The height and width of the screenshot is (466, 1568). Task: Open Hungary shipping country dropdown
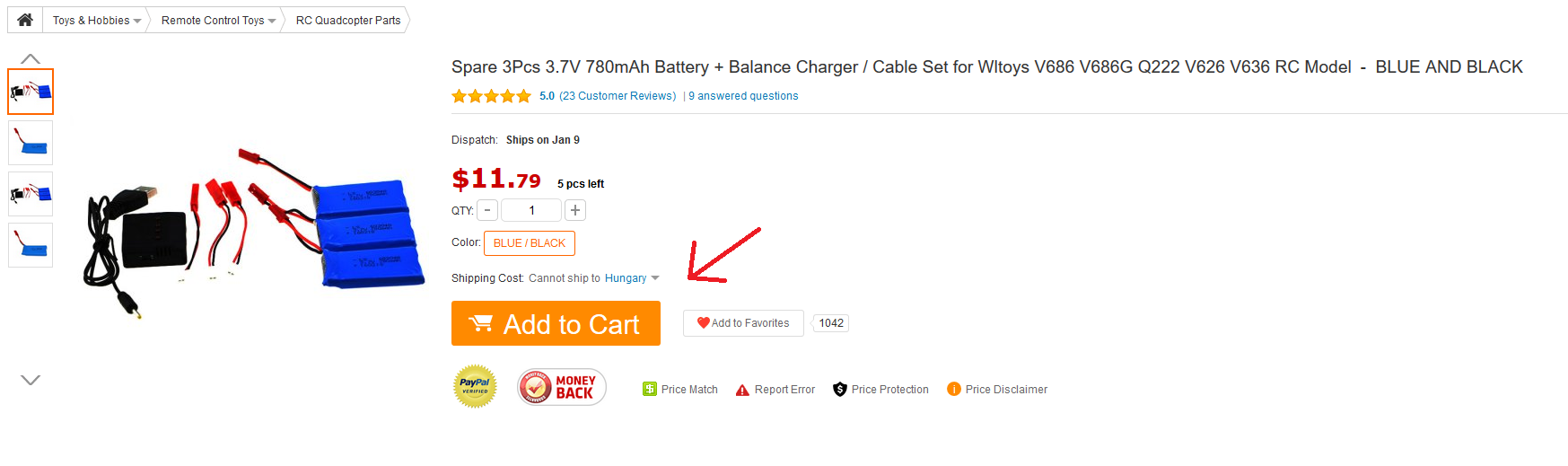632,278
